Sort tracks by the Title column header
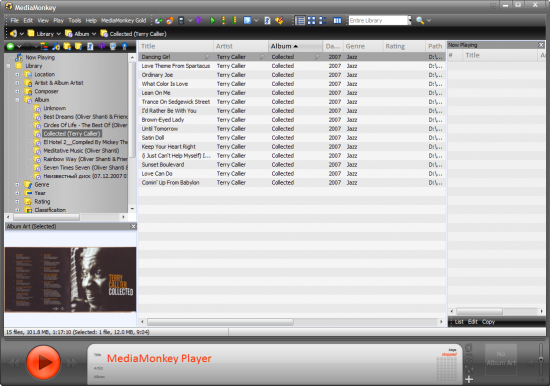This screenshot has height=386, width=550. click(x=175, y=46)
